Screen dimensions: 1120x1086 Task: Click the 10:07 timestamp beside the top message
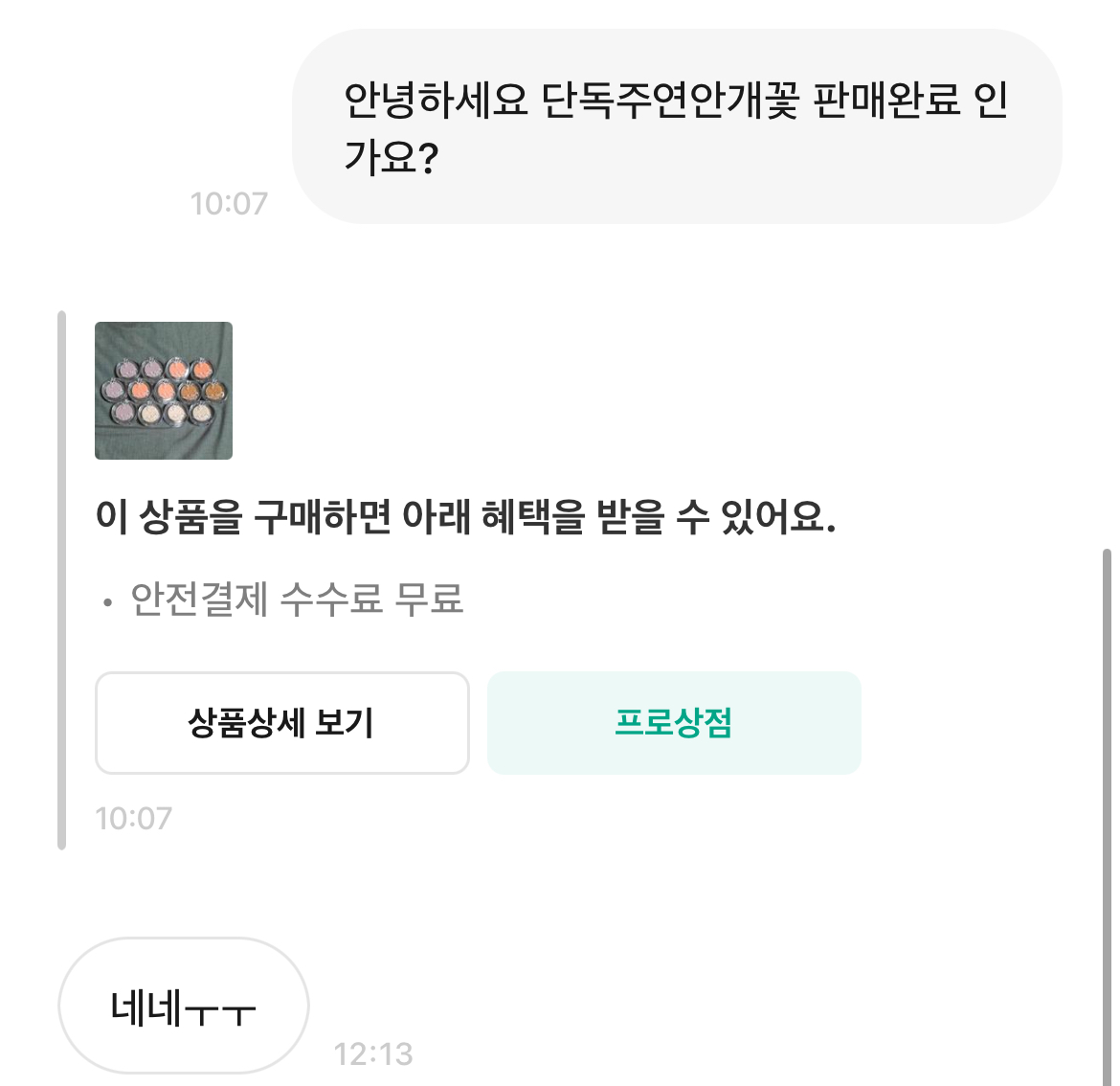point(229,204)
